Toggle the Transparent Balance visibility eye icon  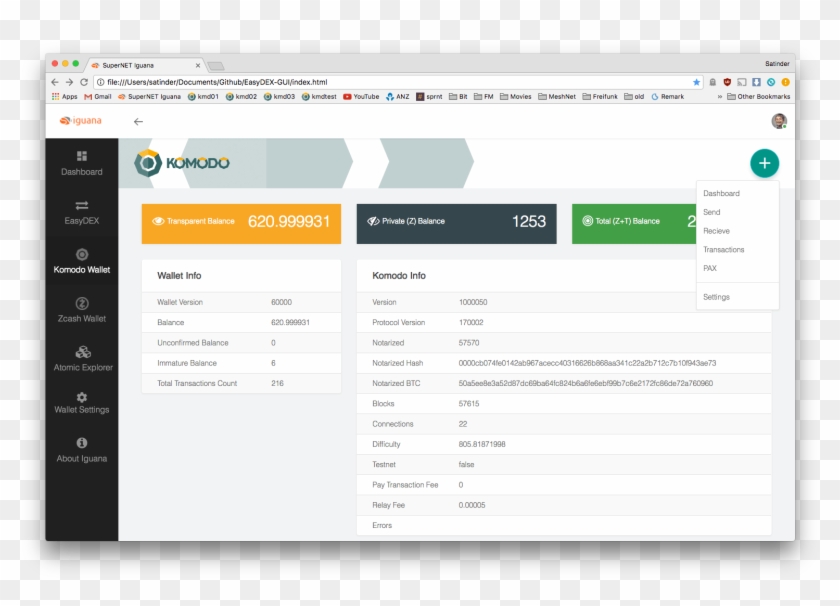pos(160,221)
